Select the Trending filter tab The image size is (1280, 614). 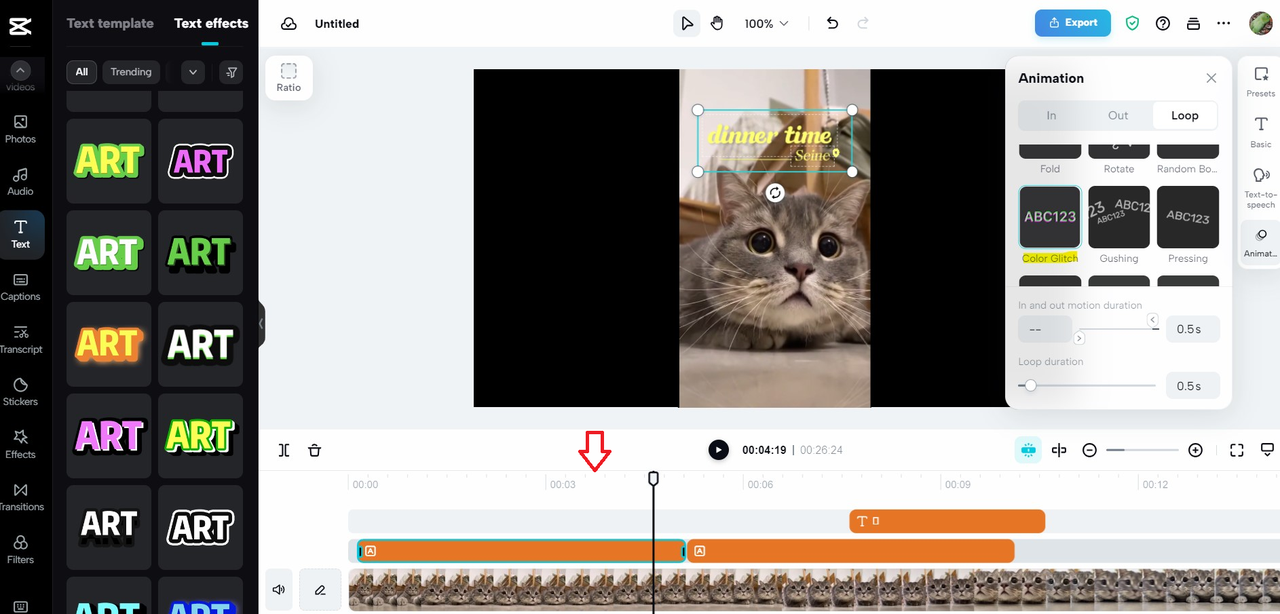131,72
